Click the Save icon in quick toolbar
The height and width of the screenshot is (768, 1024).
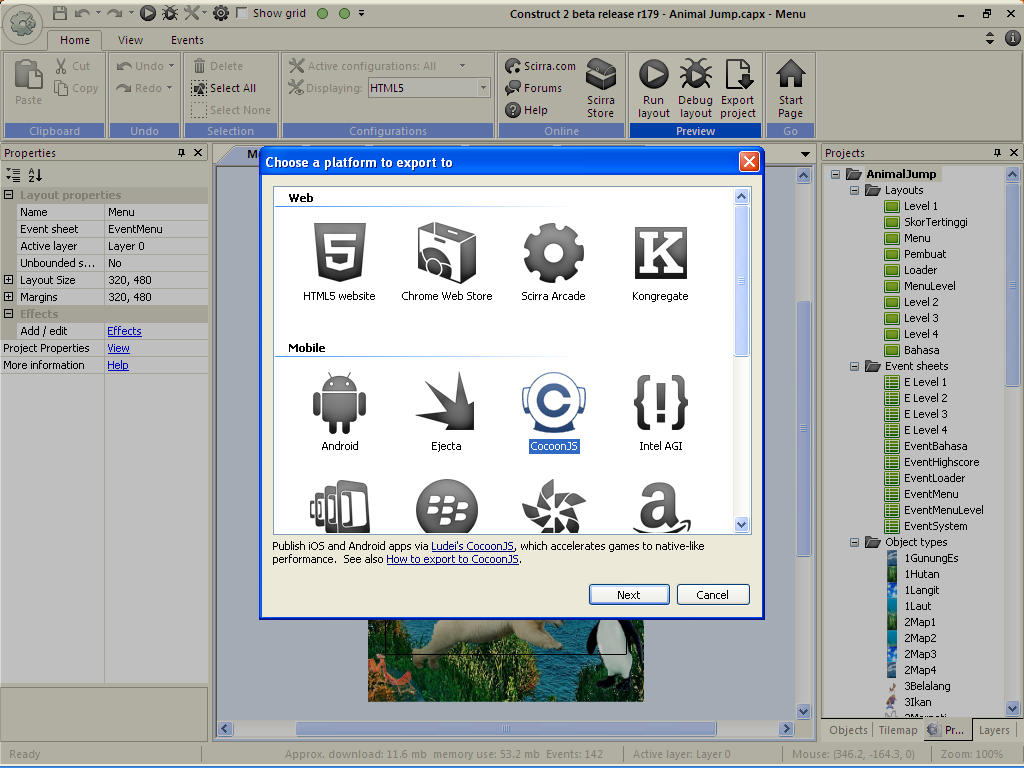coord(59,12)
